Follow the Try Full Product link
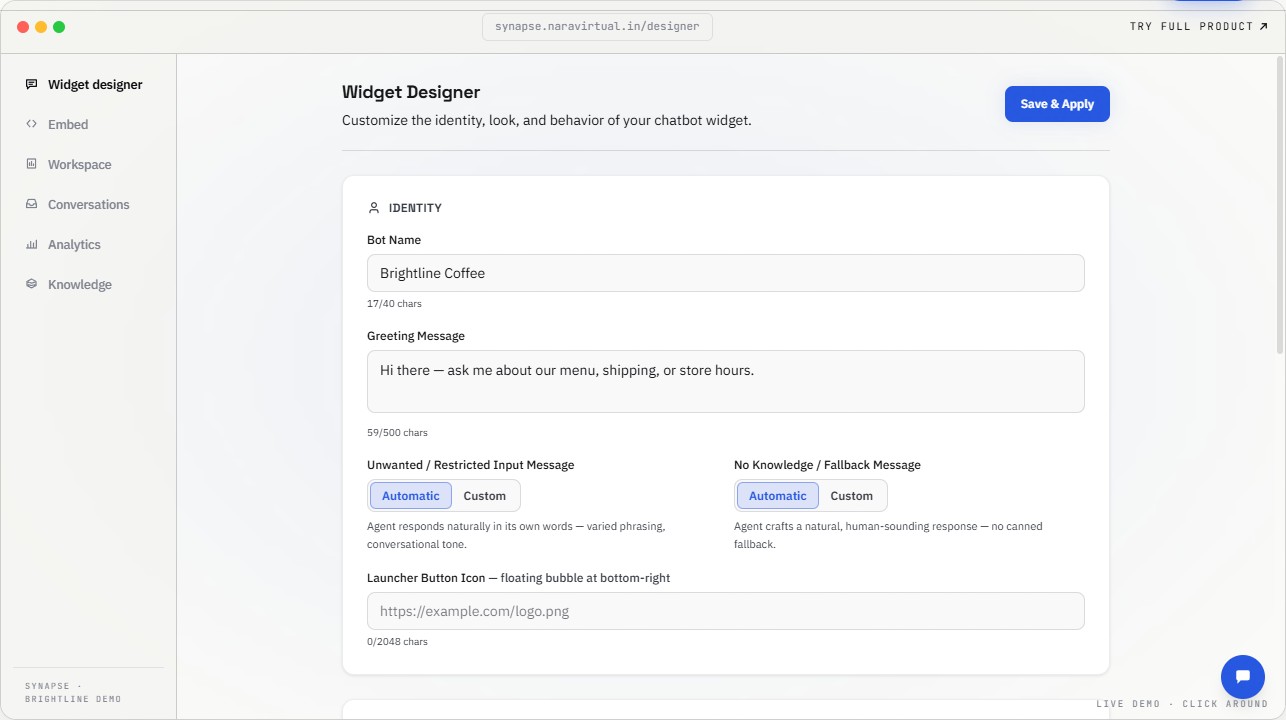This screenshot has width=1286, height=720. (1198, 27)
